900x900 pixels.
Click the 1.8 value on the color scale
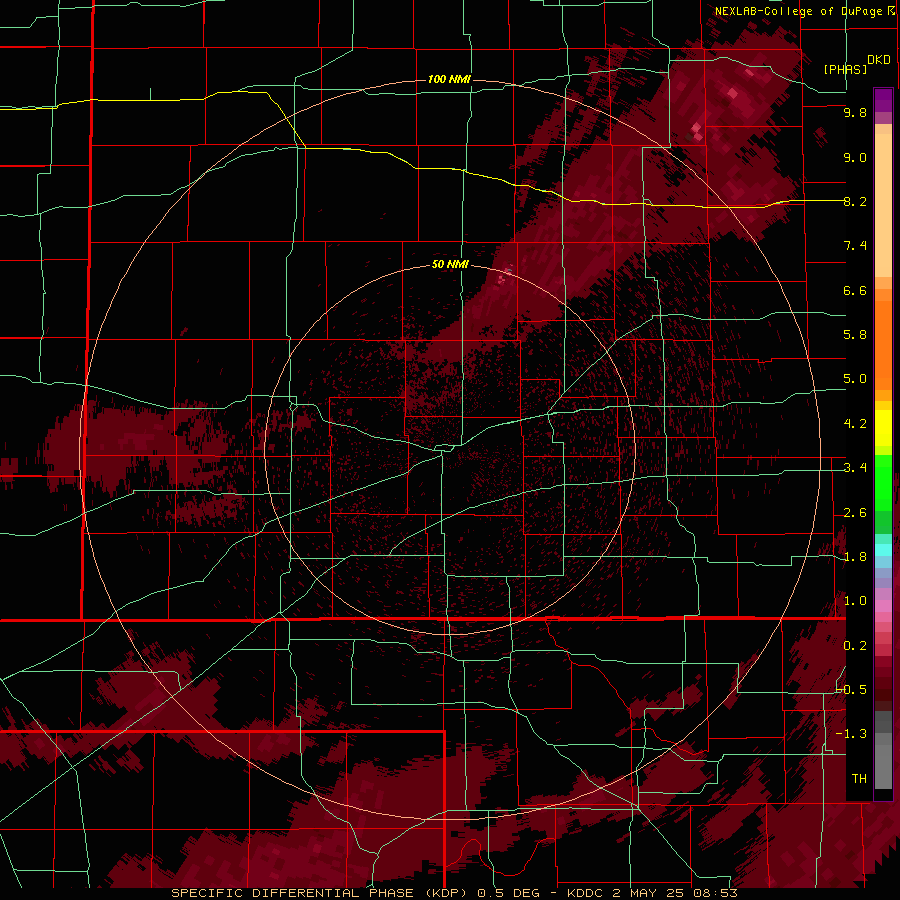[855, 557]
